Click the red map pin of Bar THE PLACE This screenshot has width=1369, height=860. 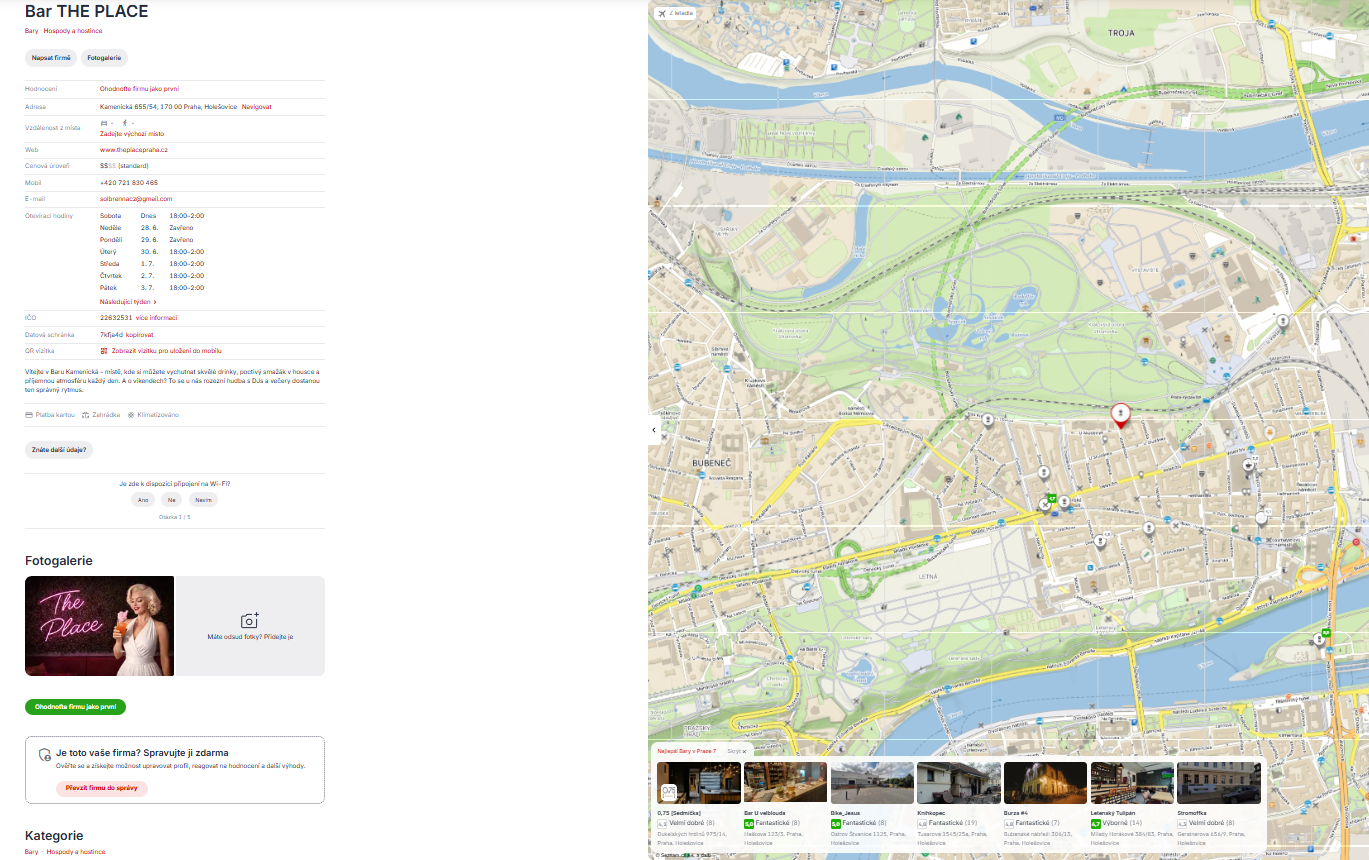tap(1121, 414)
